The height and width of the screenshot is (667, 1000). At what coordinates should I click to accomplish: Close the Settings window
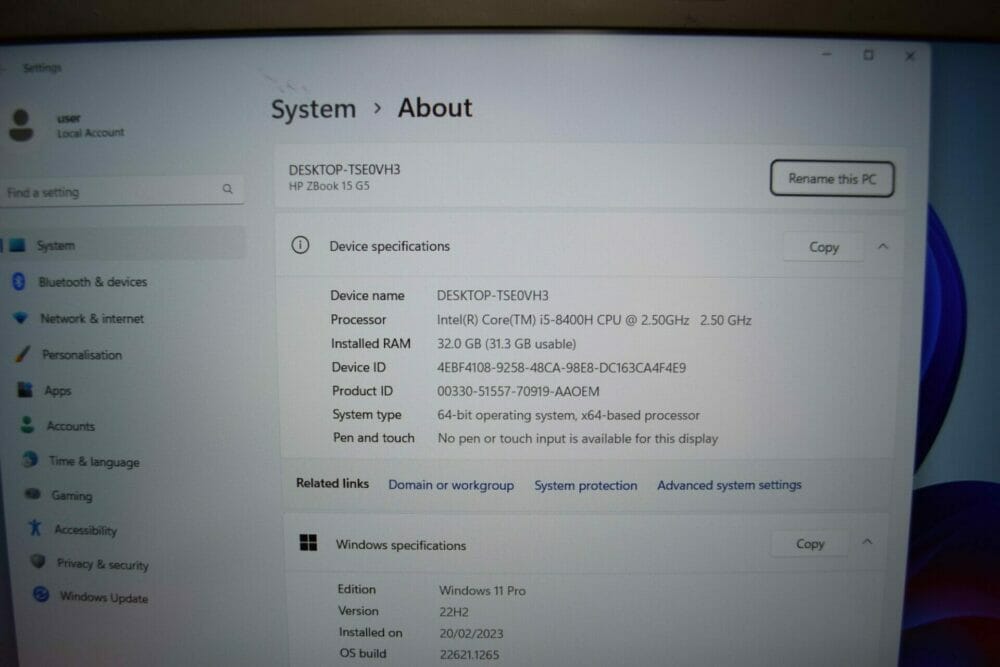(x=910, y=56)
